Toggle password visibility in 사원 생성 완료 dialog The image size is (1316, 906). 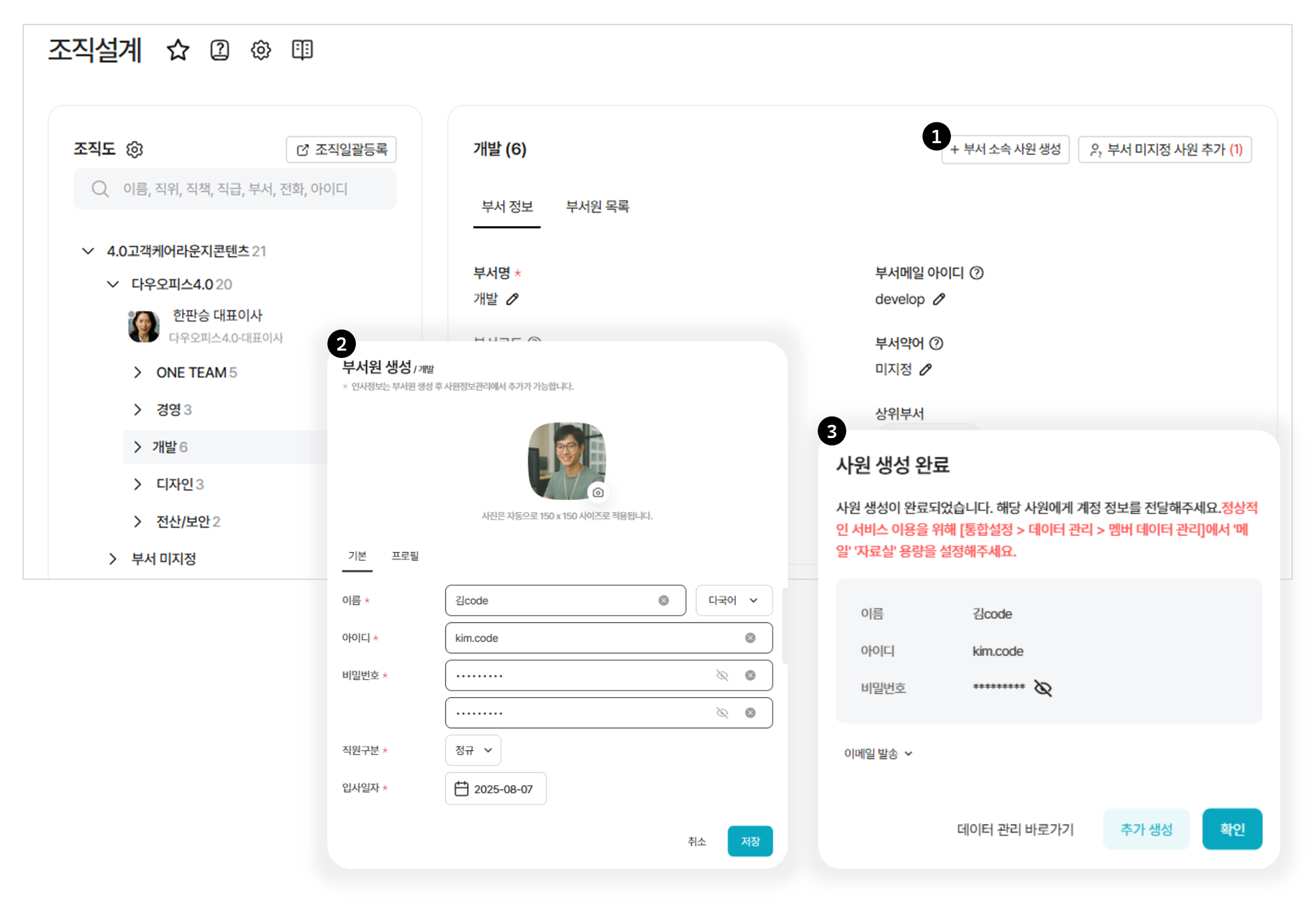tap(1043, 689)
